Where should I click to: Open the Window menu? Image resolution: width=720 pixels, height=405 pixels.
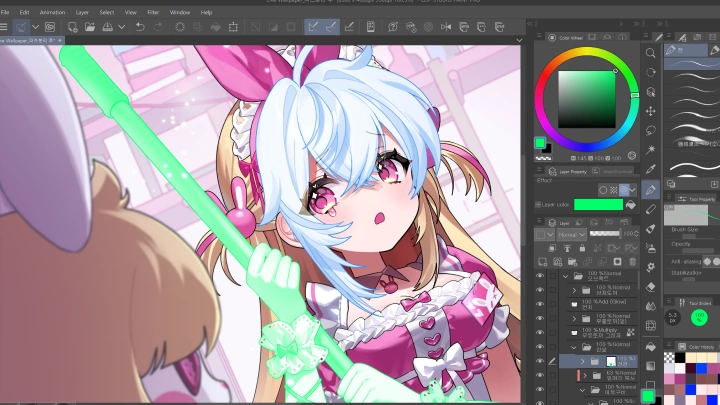coord(180,12)
